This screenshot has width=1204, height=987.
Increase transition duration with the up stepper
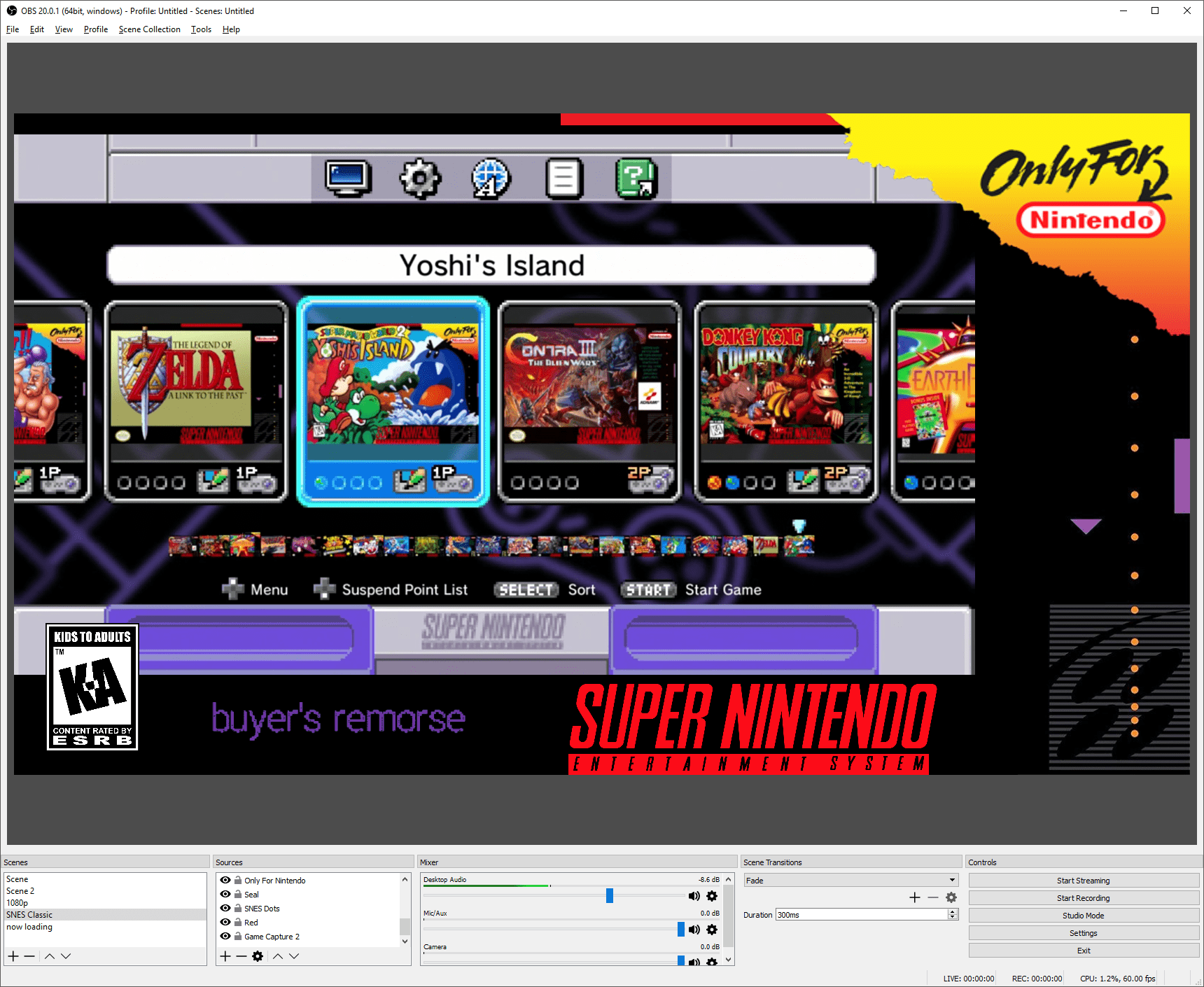pos(952,911)
